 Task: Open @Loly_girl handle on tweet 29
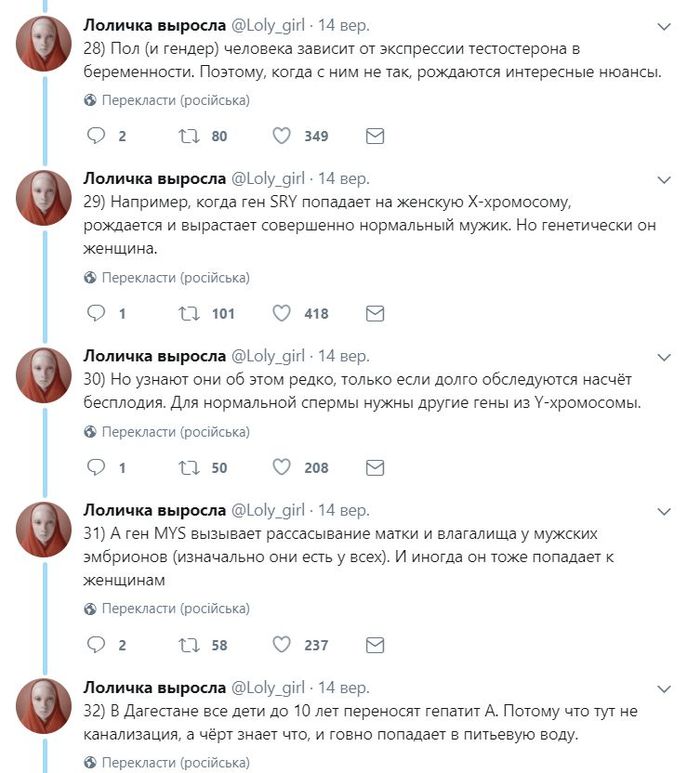[x=268, y=179]
